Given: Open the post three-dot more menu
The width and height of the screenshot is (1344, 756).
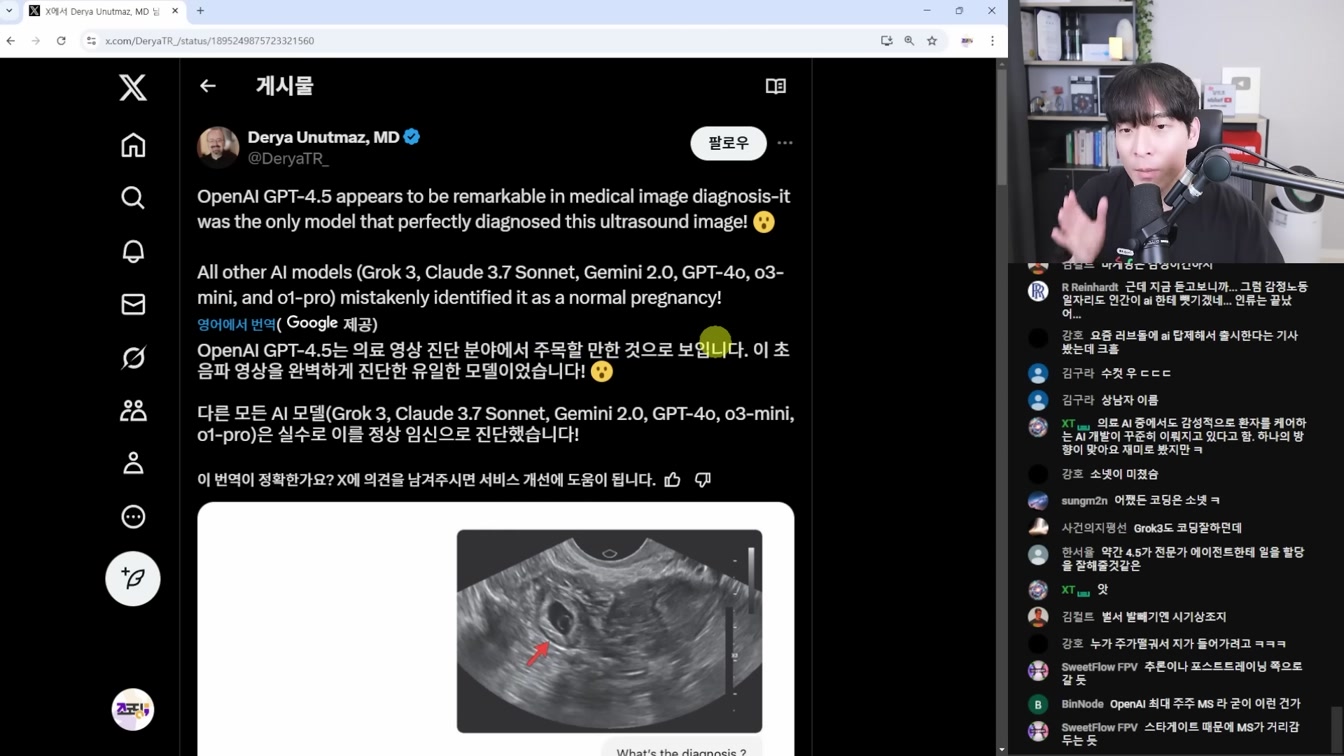Looking at the screenshot, I should [x=785, y=143].
